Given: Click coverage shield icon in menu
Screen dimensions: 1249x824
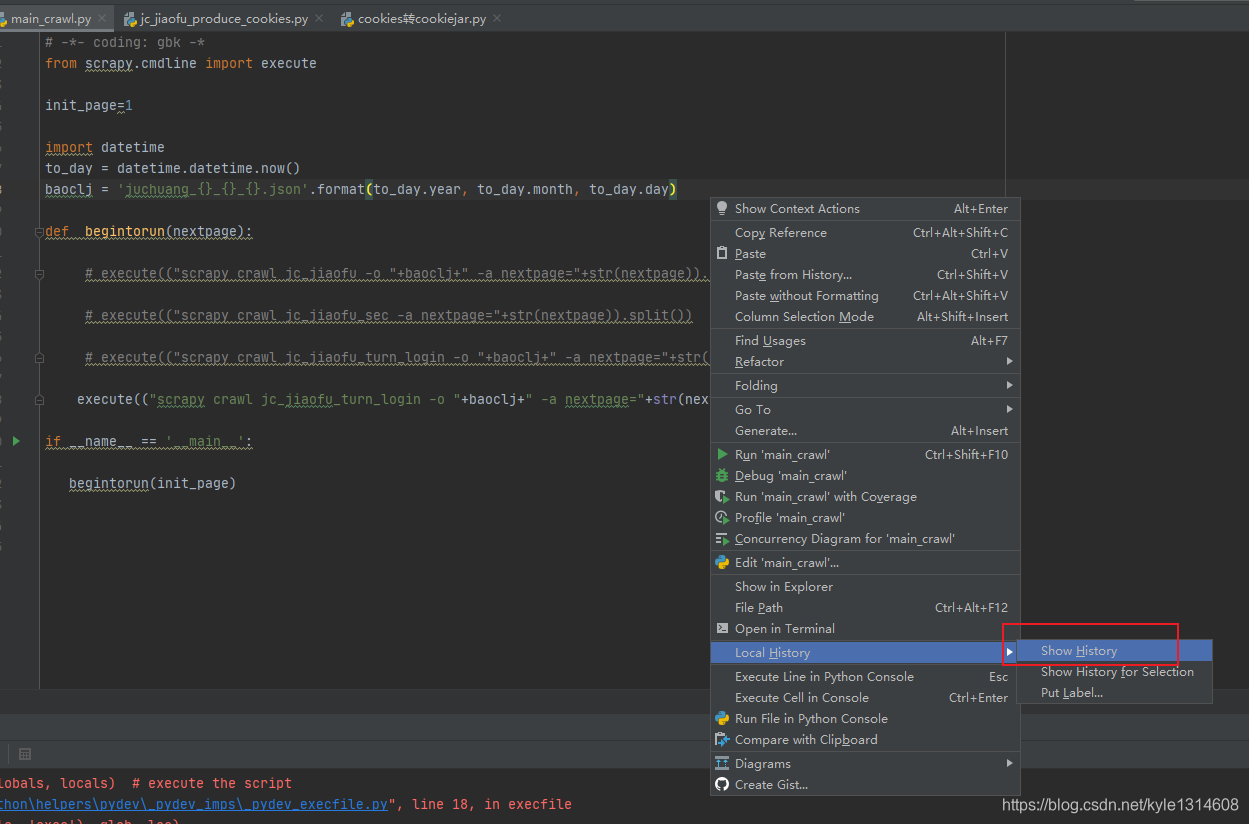Looking at the screenshot, I should 722,497.
